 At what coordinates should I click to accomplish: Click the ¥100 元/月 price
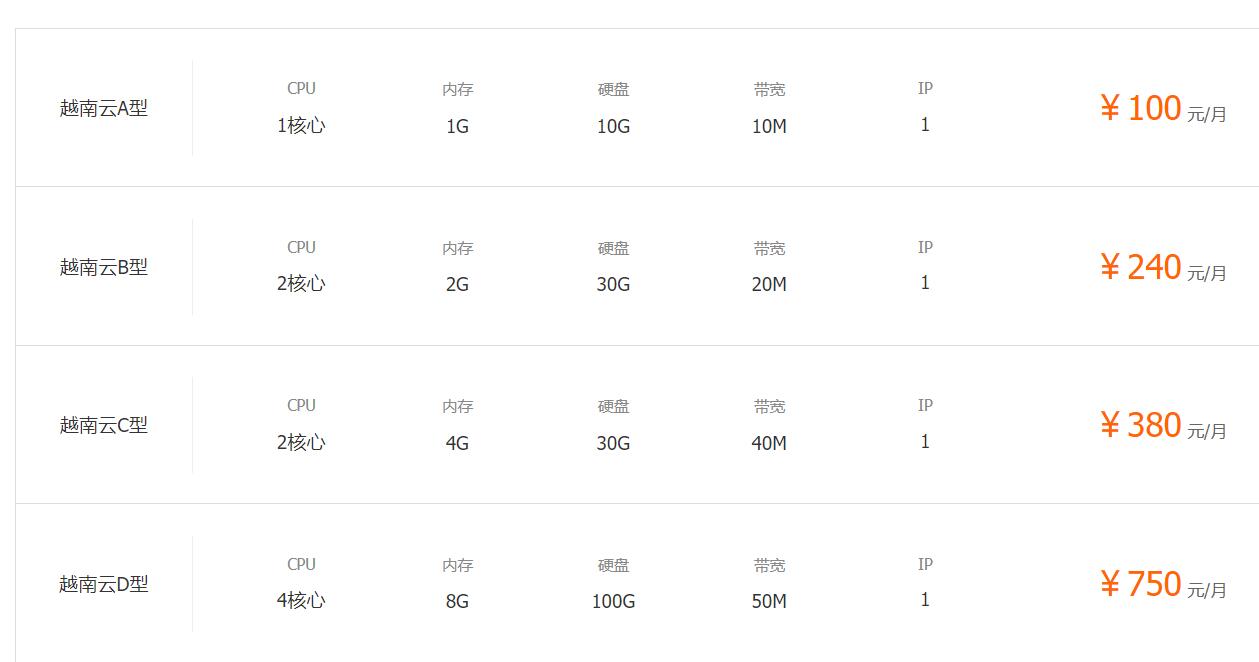[1163, 108]
